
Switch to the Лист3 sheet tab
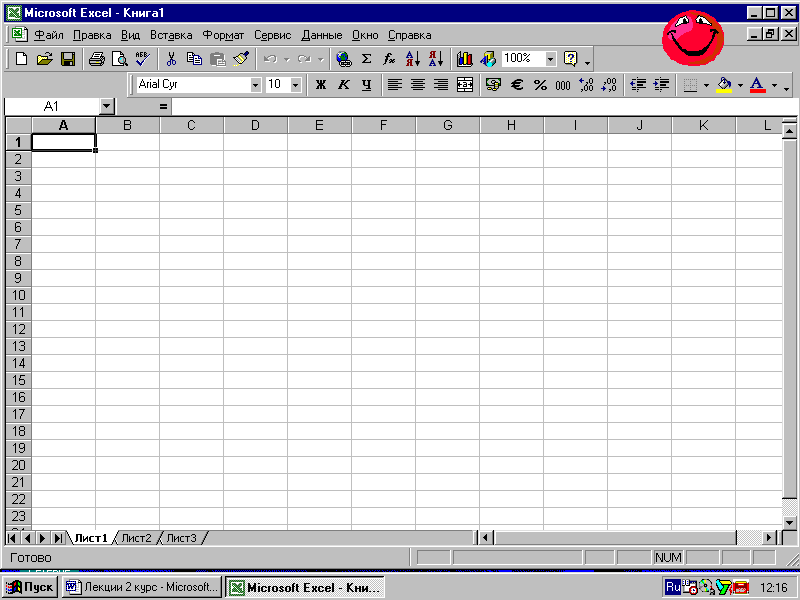tap(181, 538)
